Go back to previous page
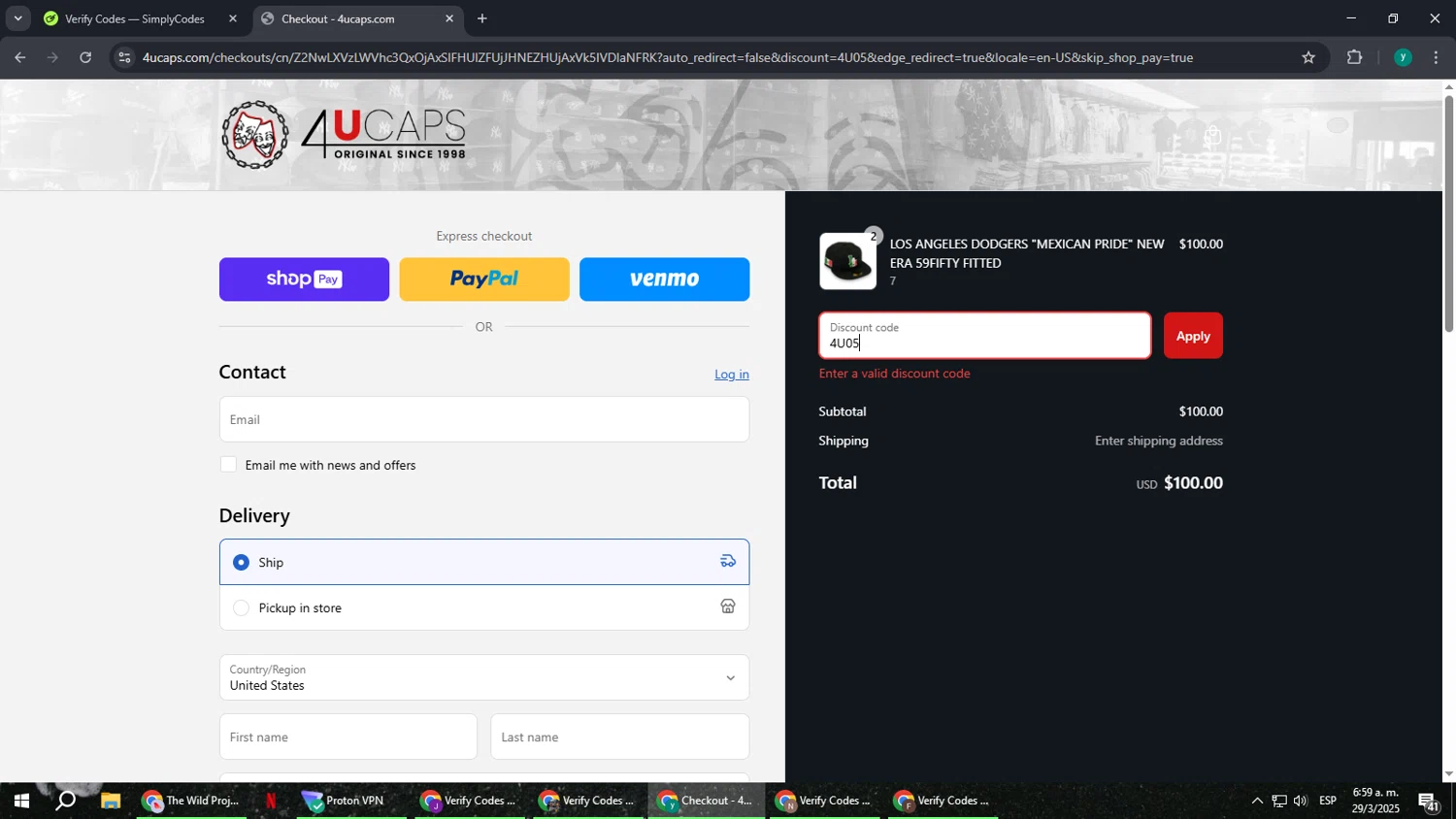 click(19, 57)
